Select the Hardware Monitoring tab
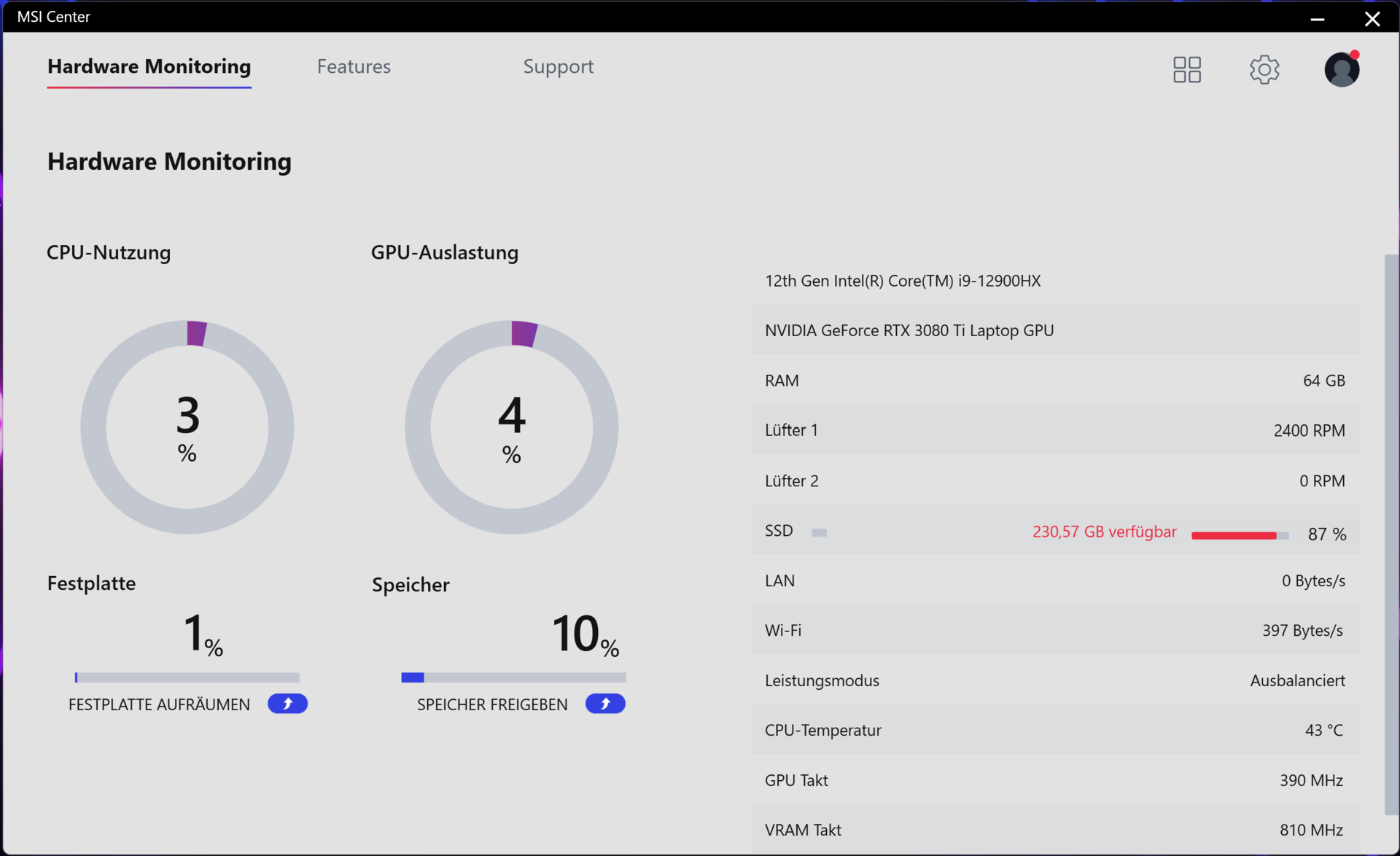This screenshot has height=856, width=1400. 149,66
